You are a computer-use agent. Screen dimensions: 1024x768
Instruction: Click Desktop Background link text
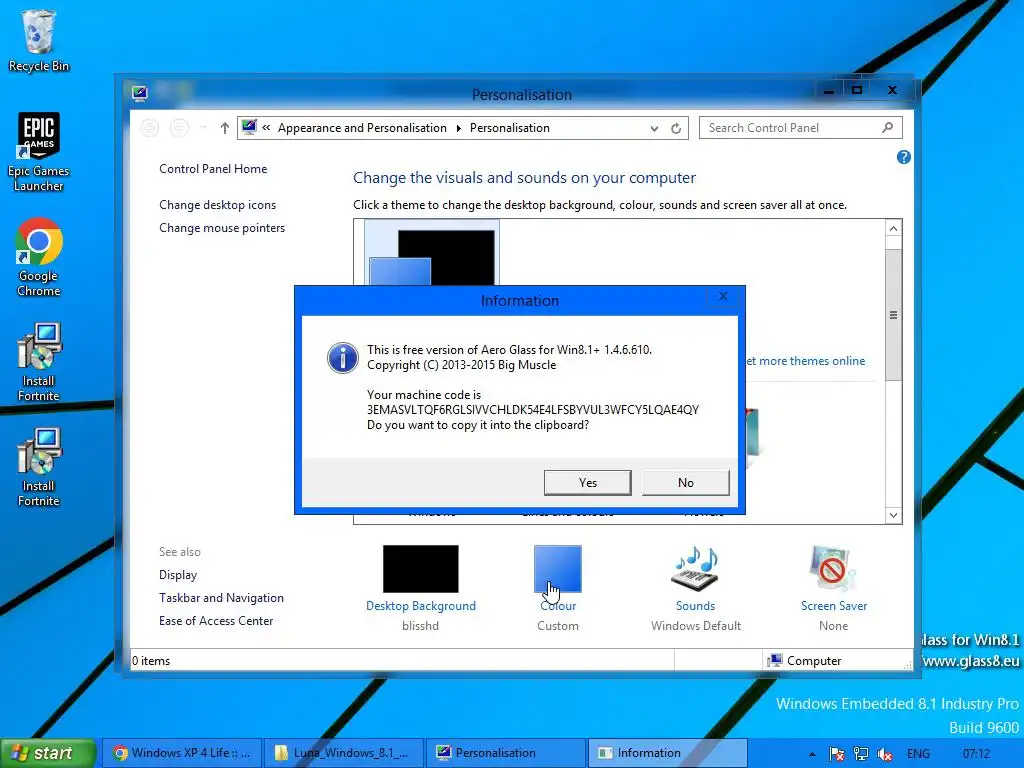(421, 605)
